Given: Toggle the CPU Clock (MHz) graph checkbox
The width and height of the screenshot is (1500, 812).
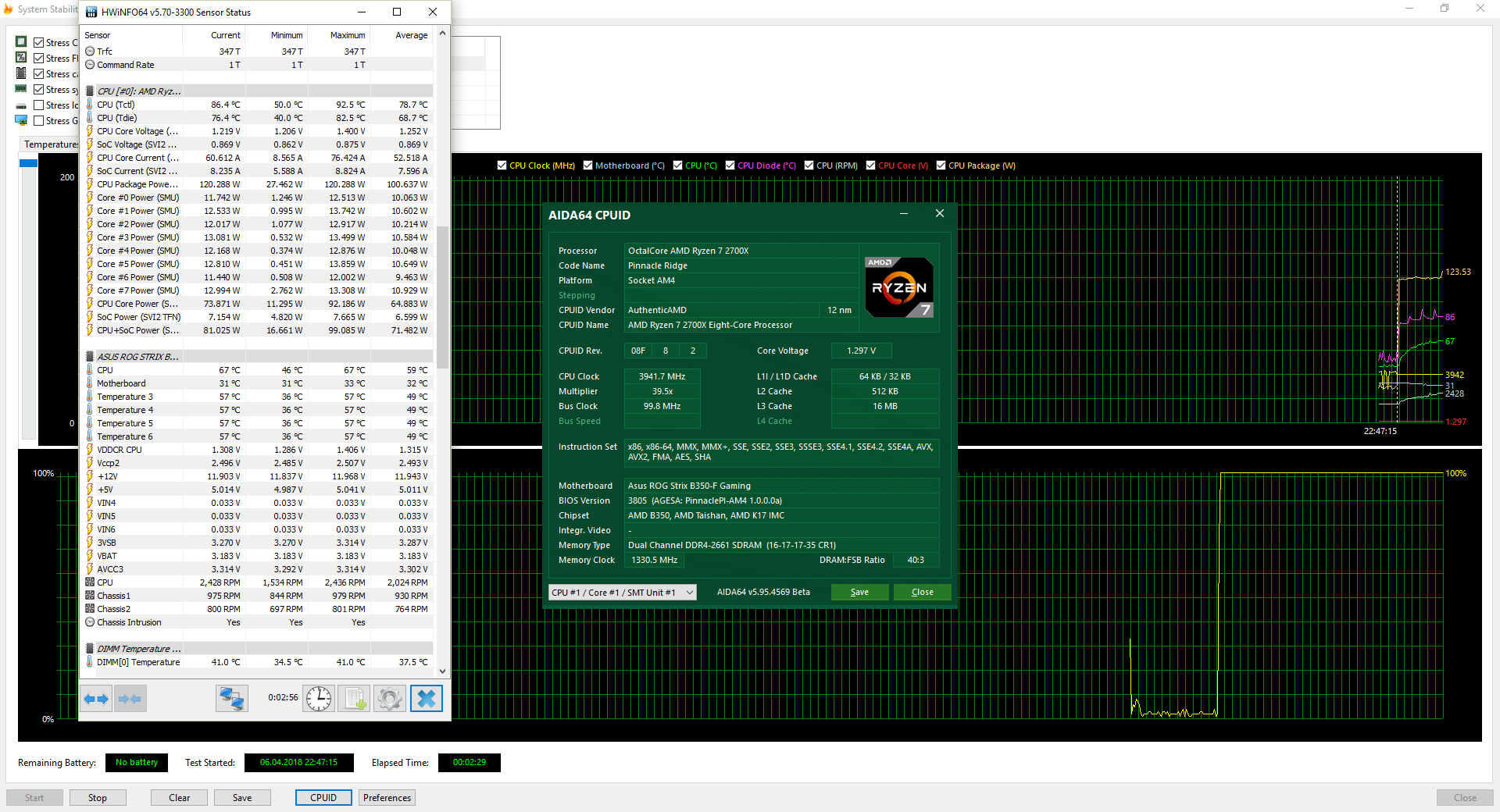Looking at the screenshot, I should pyautogui.click(x=502, y=166).
